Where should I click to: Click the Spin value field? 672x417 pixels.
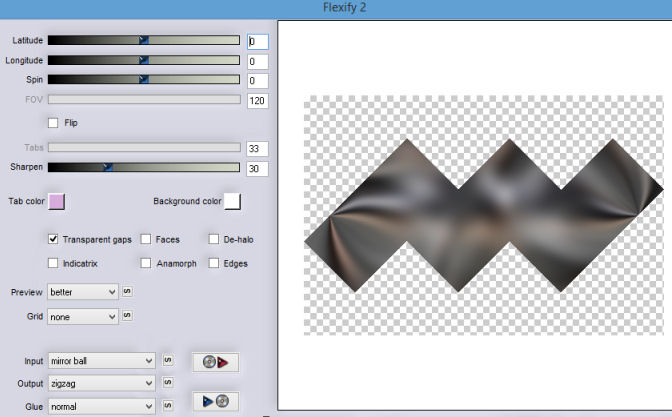click(x=258, y=81)
